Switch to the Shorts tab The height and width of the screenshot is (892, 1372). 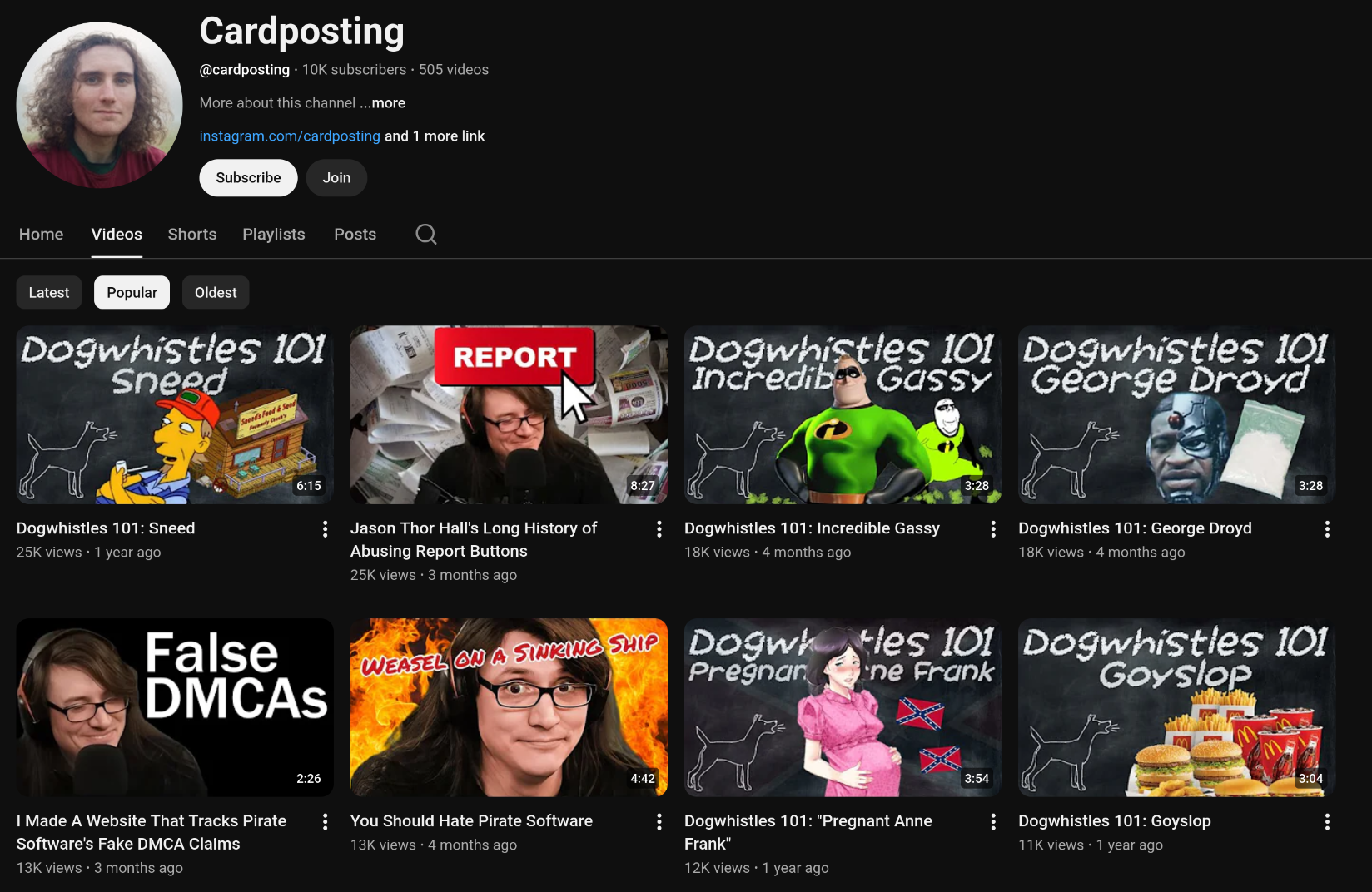point(192,235)
